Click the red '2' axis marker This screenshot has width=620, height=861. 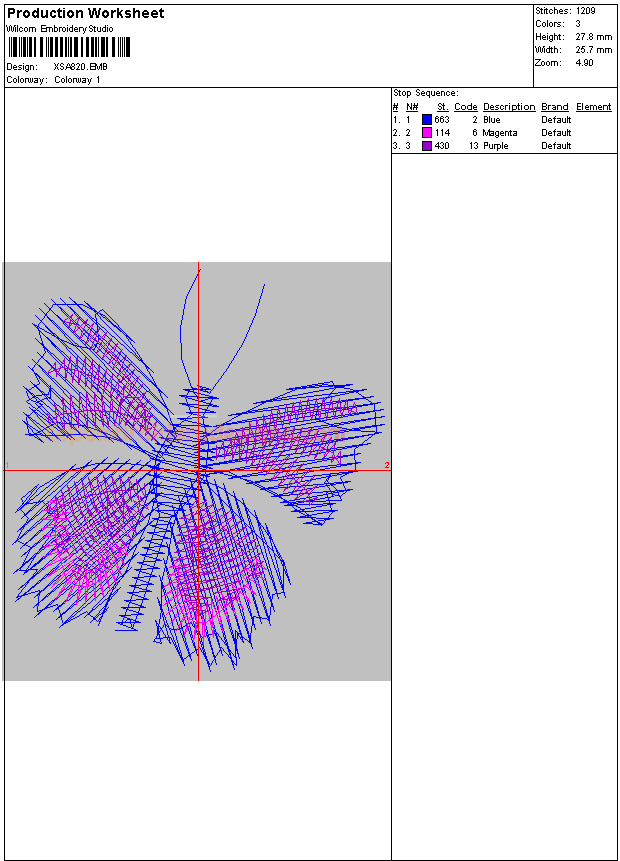click(387, 466)
